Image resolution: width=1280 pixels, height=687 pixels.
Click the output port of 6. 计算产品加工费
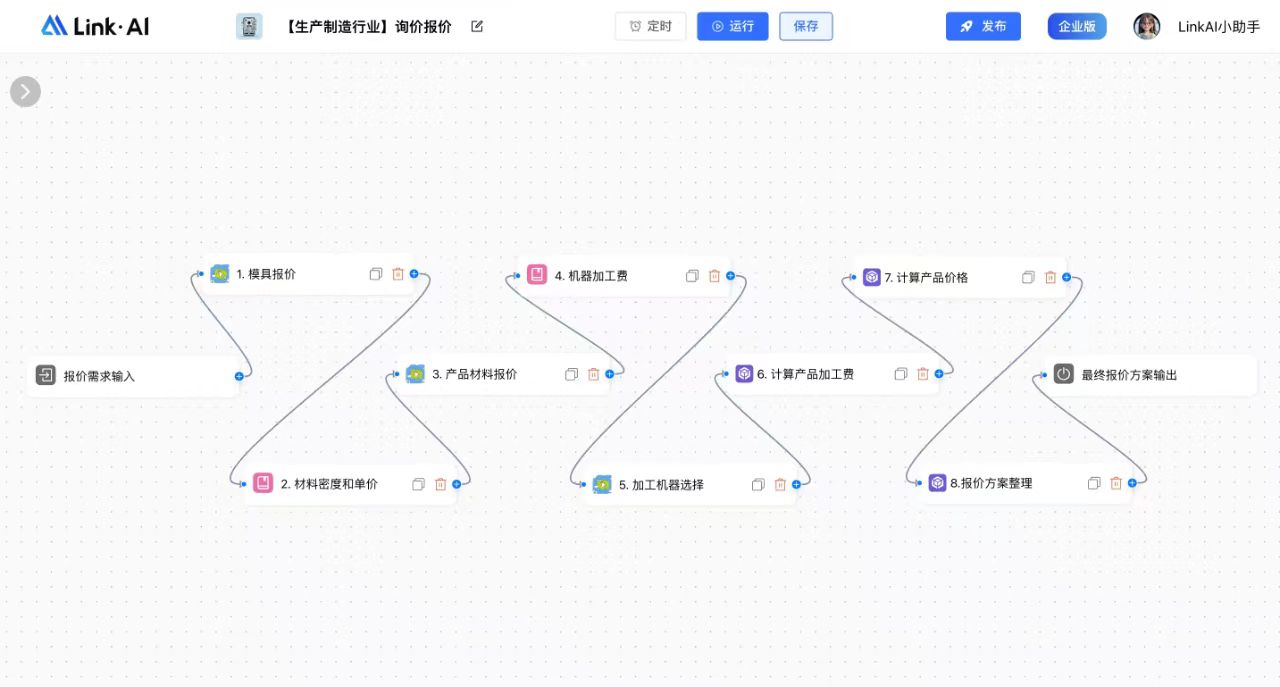click(938, 374)
